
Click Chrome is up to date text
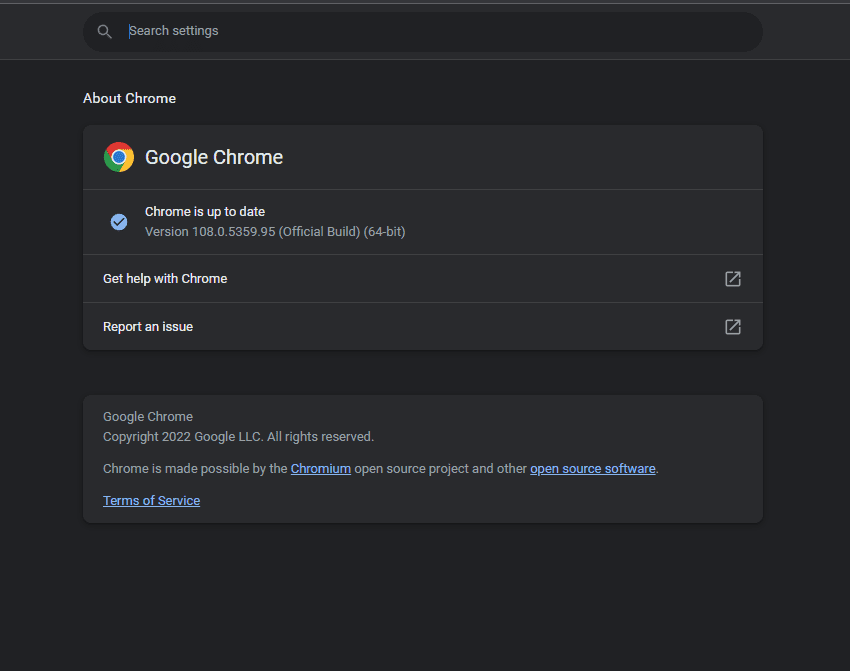pyautogui.click(x=205, y=211)
